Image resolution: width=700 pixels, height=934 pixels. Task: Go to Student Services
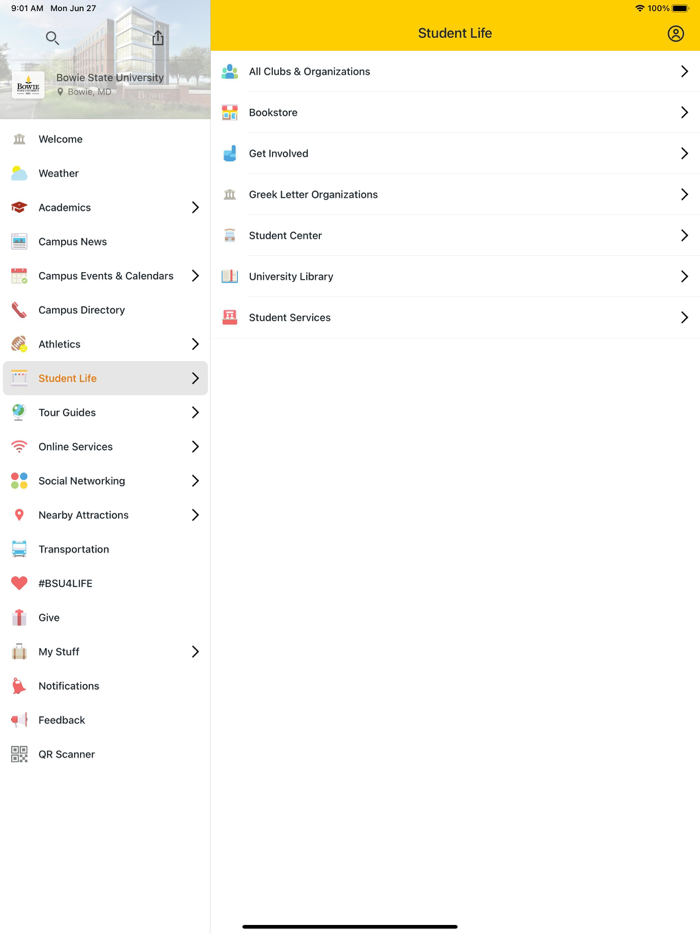(289, 318)
